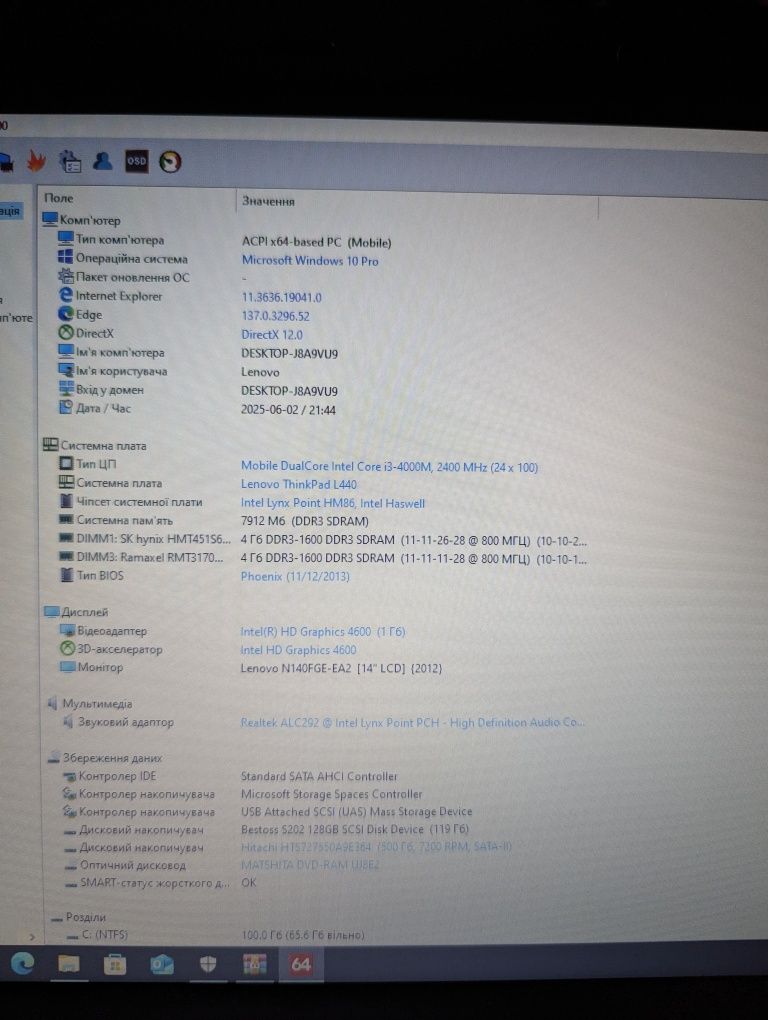This screenshot has height=1020, width=768.
Task: Click the Системна плата group board icon
Action: 51,445
